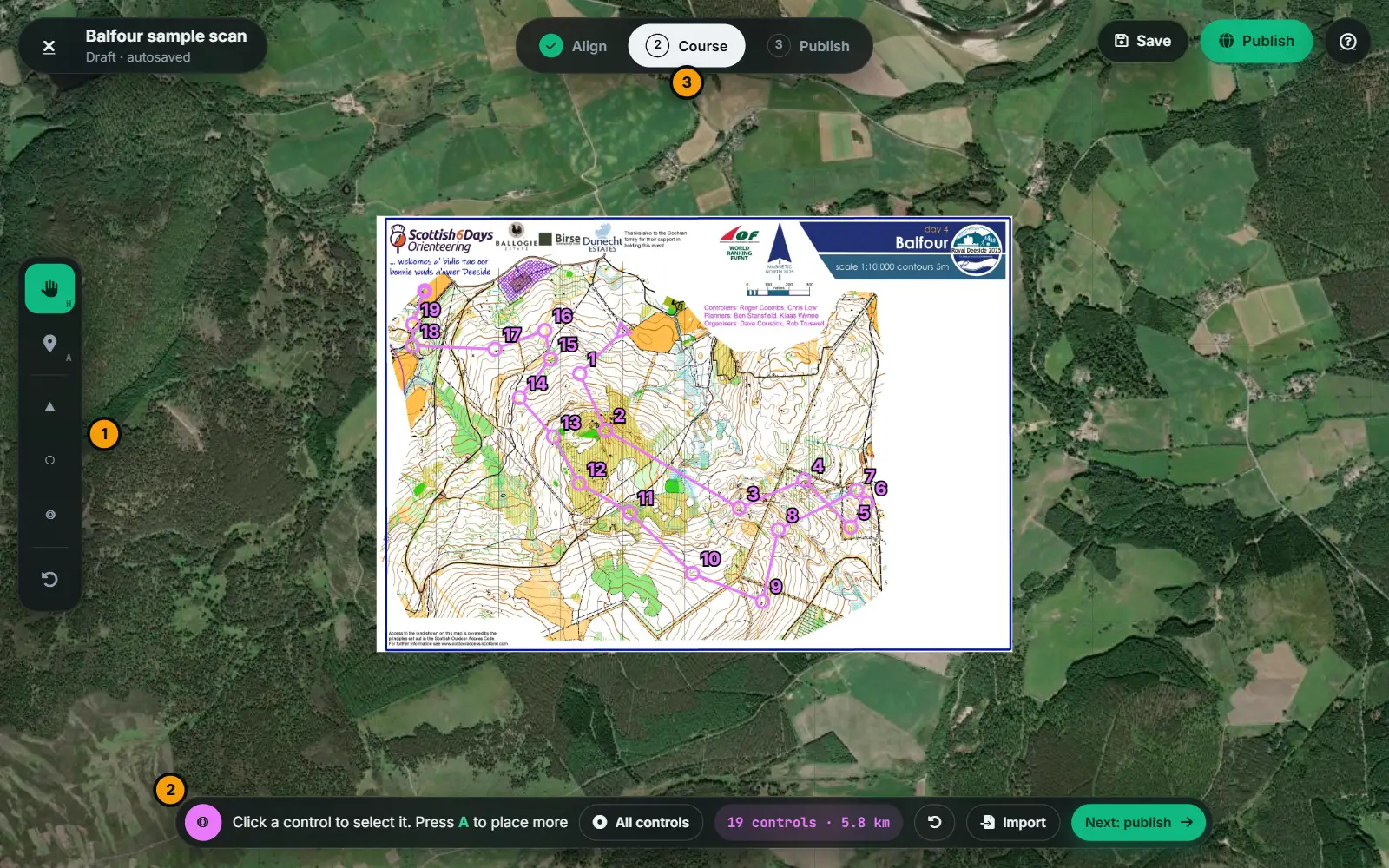This screenshot has width=1389, height=868.
Task: Click Next: publish
Action: (x=1138, y=822)
